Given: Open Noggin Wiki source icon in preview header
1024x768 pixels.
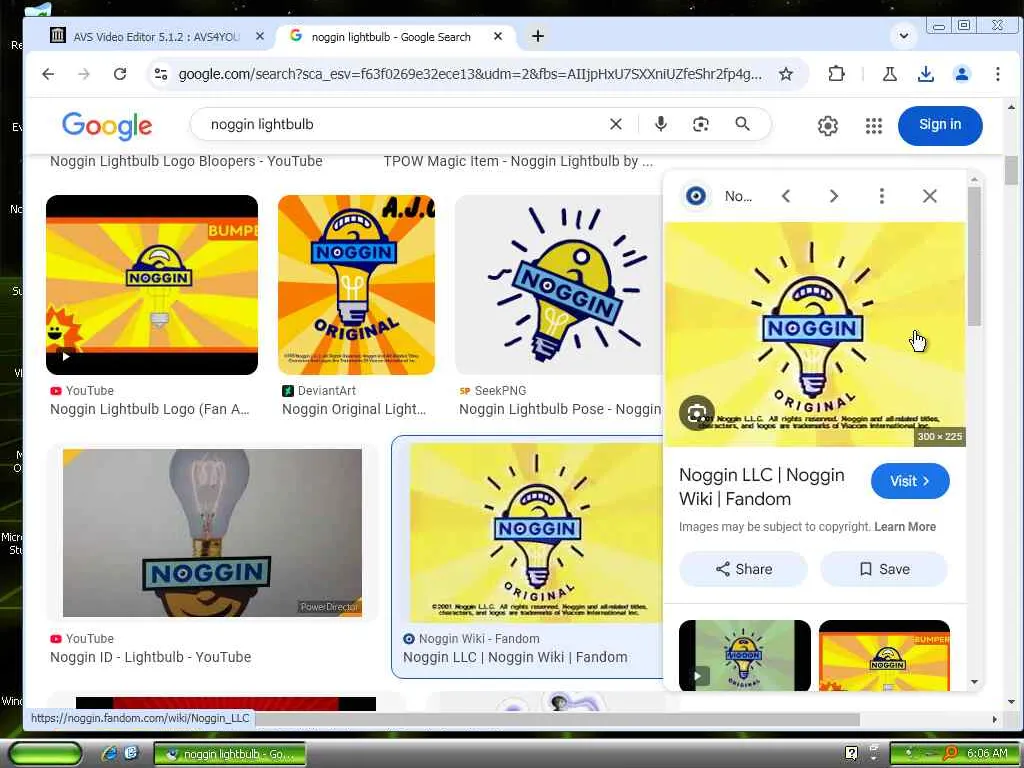Looking at the screenshot, I should point(696,196).
